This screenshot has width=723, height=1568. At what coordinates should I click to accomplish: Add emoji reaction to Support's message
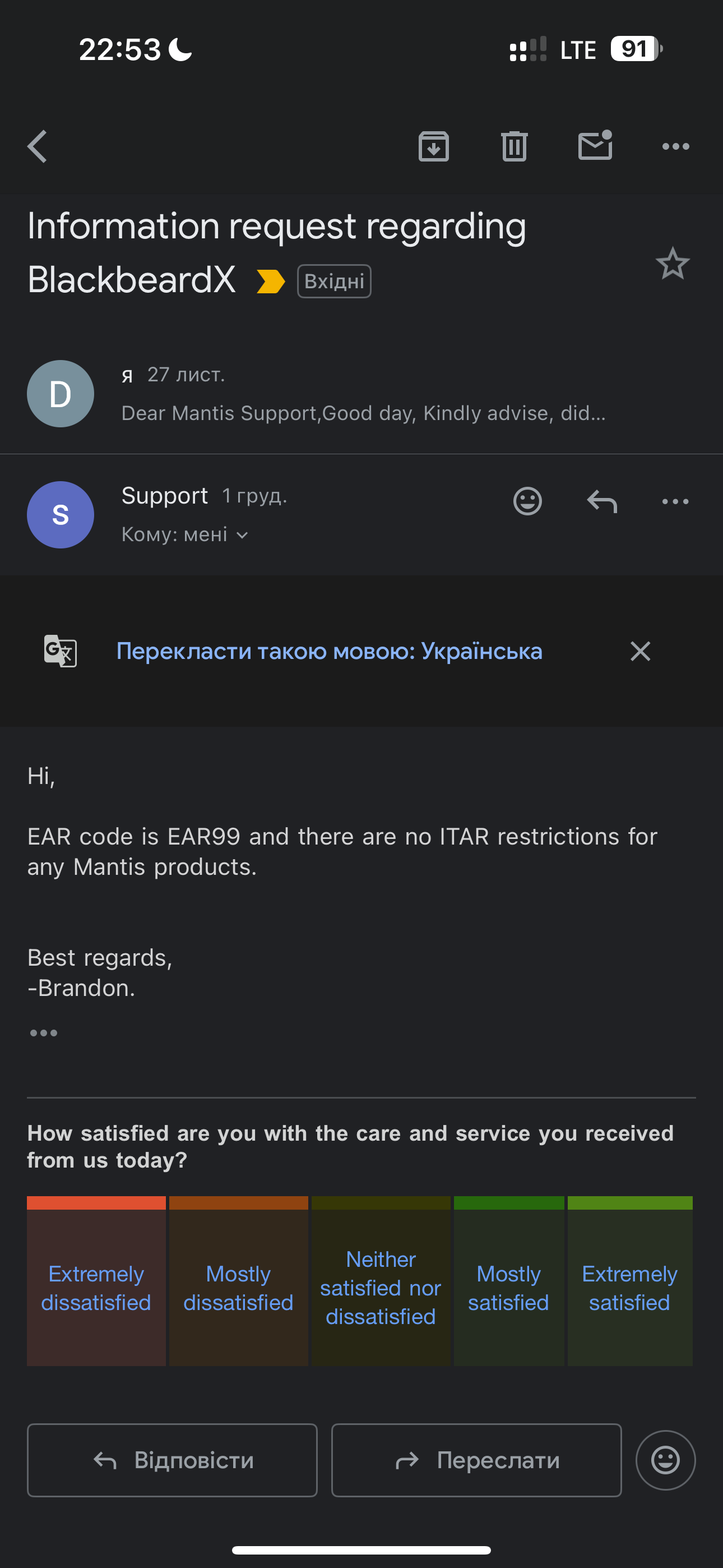[527, 501]
